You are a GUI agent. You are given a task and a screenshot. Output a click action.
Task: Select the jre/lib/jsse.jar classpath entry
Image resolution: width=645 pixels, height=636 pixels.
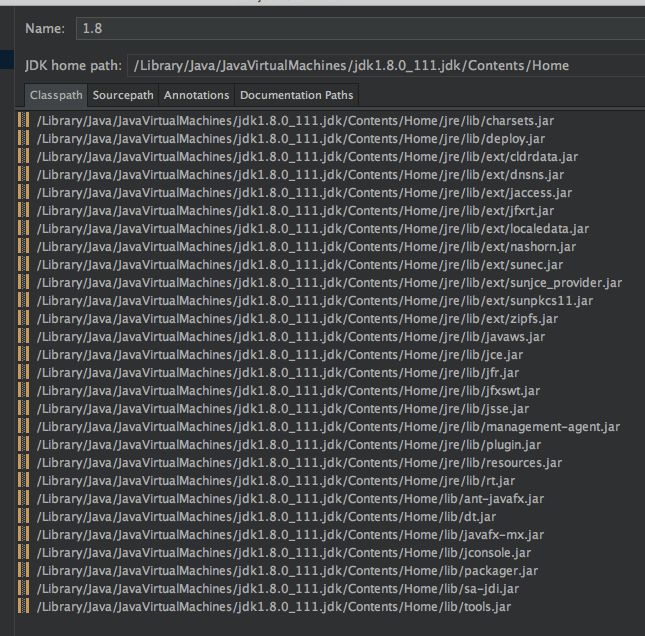point(283,409)
